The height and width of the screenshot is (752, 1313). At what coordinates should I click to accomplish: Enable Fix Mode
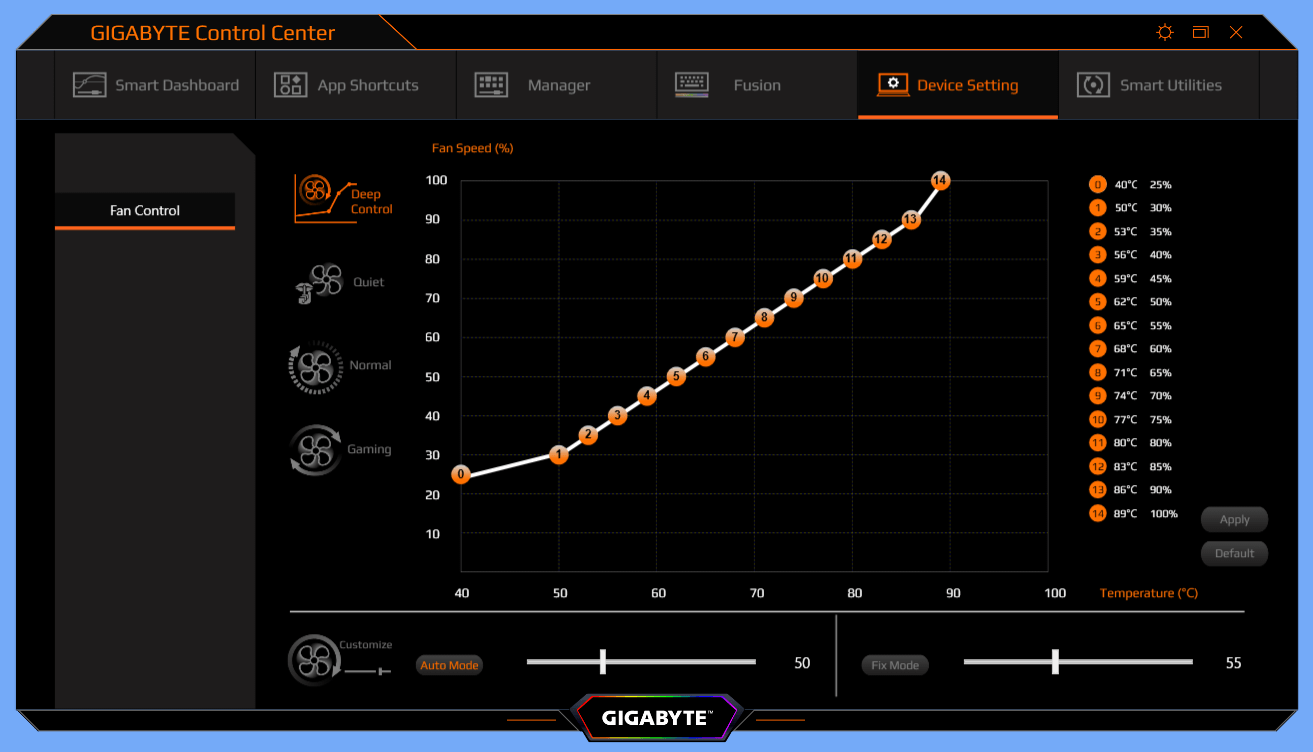[895, 665]
